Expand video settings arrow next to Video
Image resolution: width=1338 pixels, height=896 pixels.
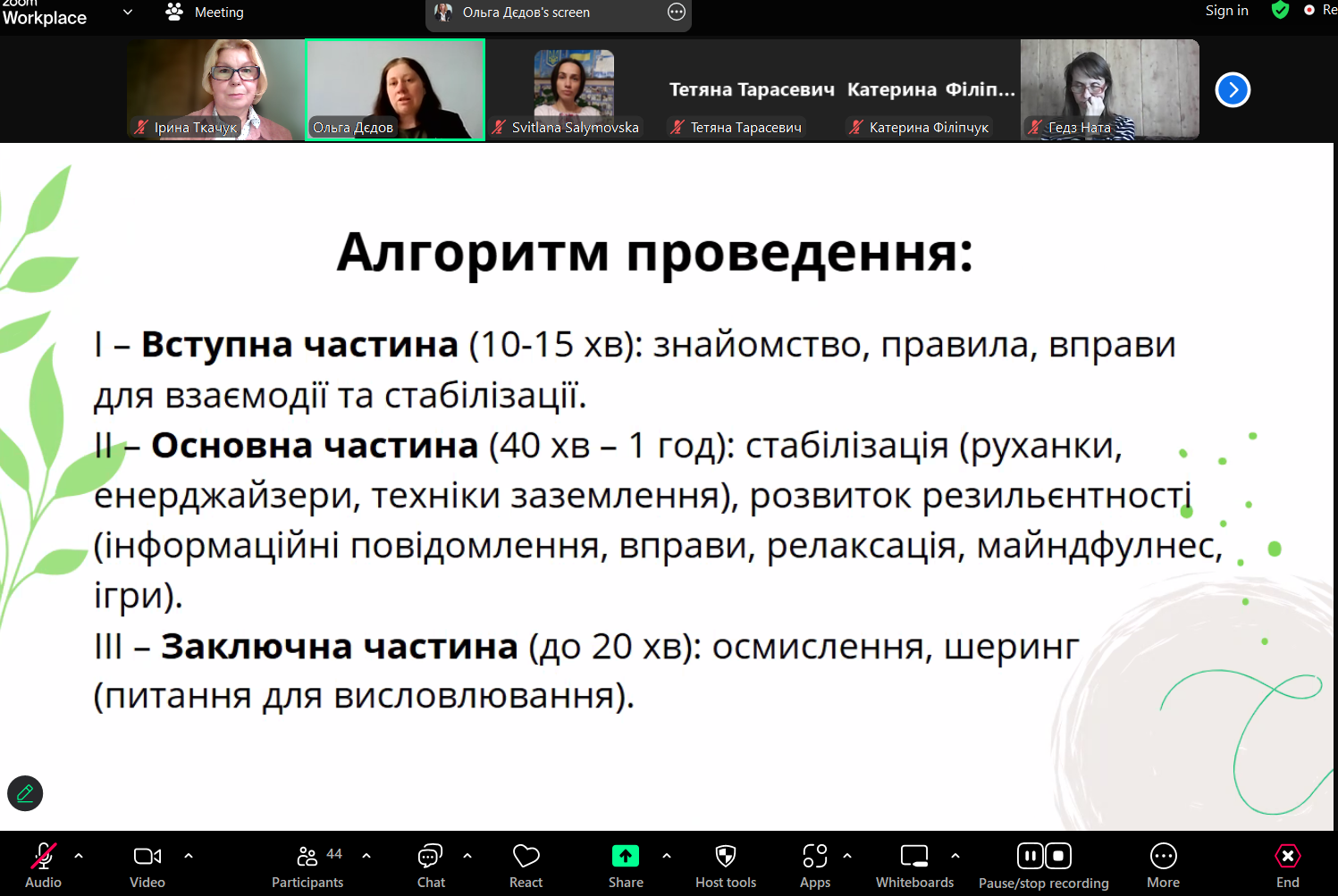(189, 856)
